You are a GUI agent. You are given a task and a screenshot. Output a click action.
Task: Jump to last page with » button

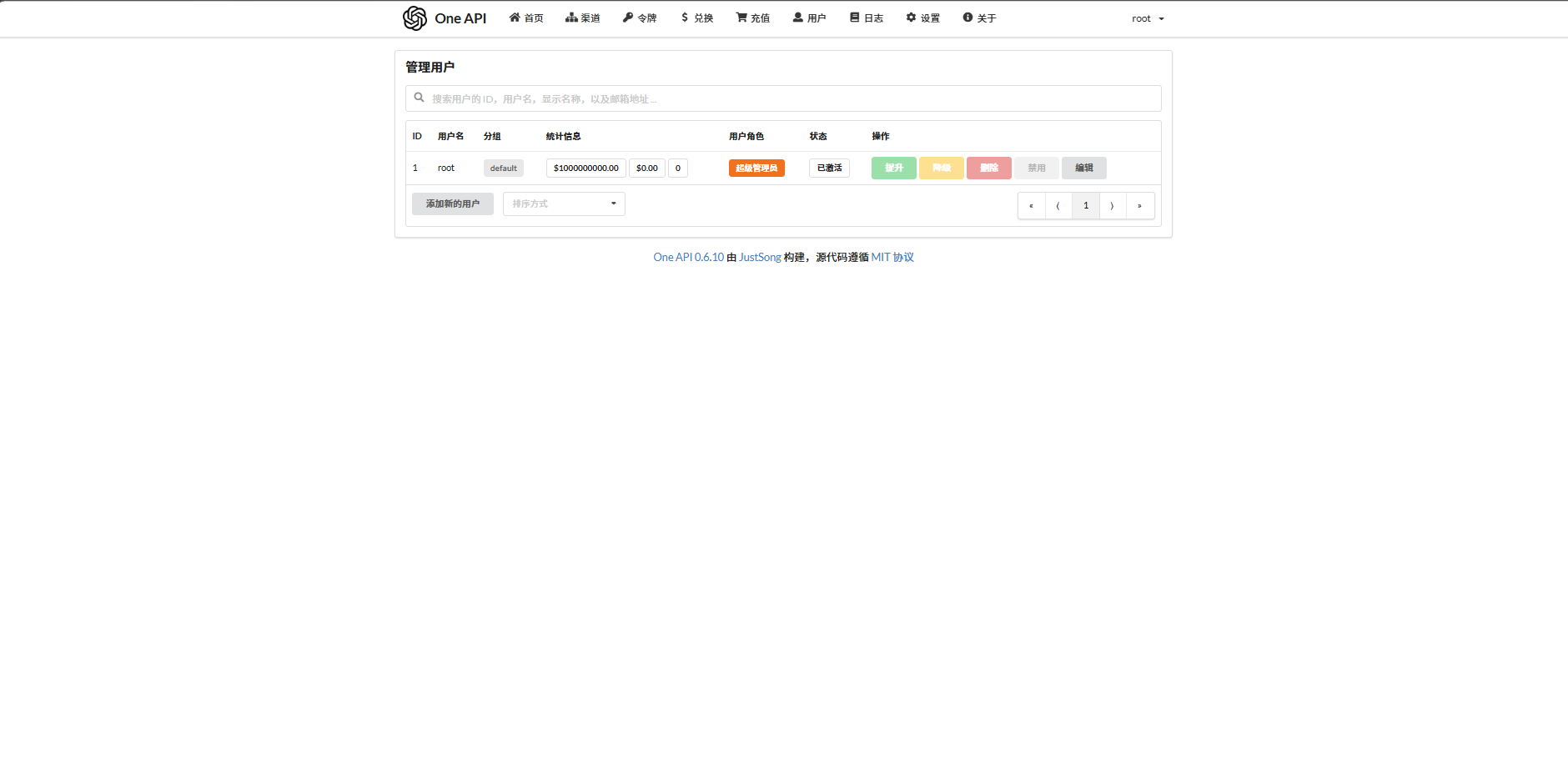[x=1140, y=206]
